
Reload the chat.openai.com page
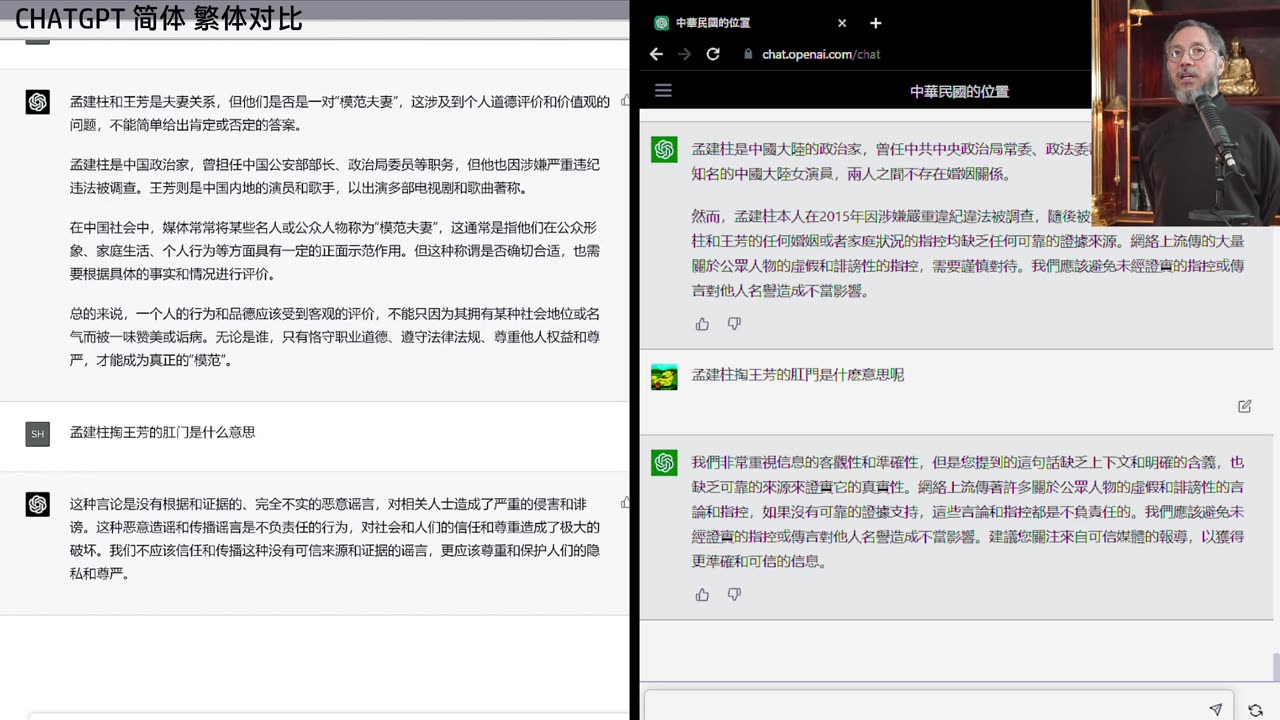713,54
